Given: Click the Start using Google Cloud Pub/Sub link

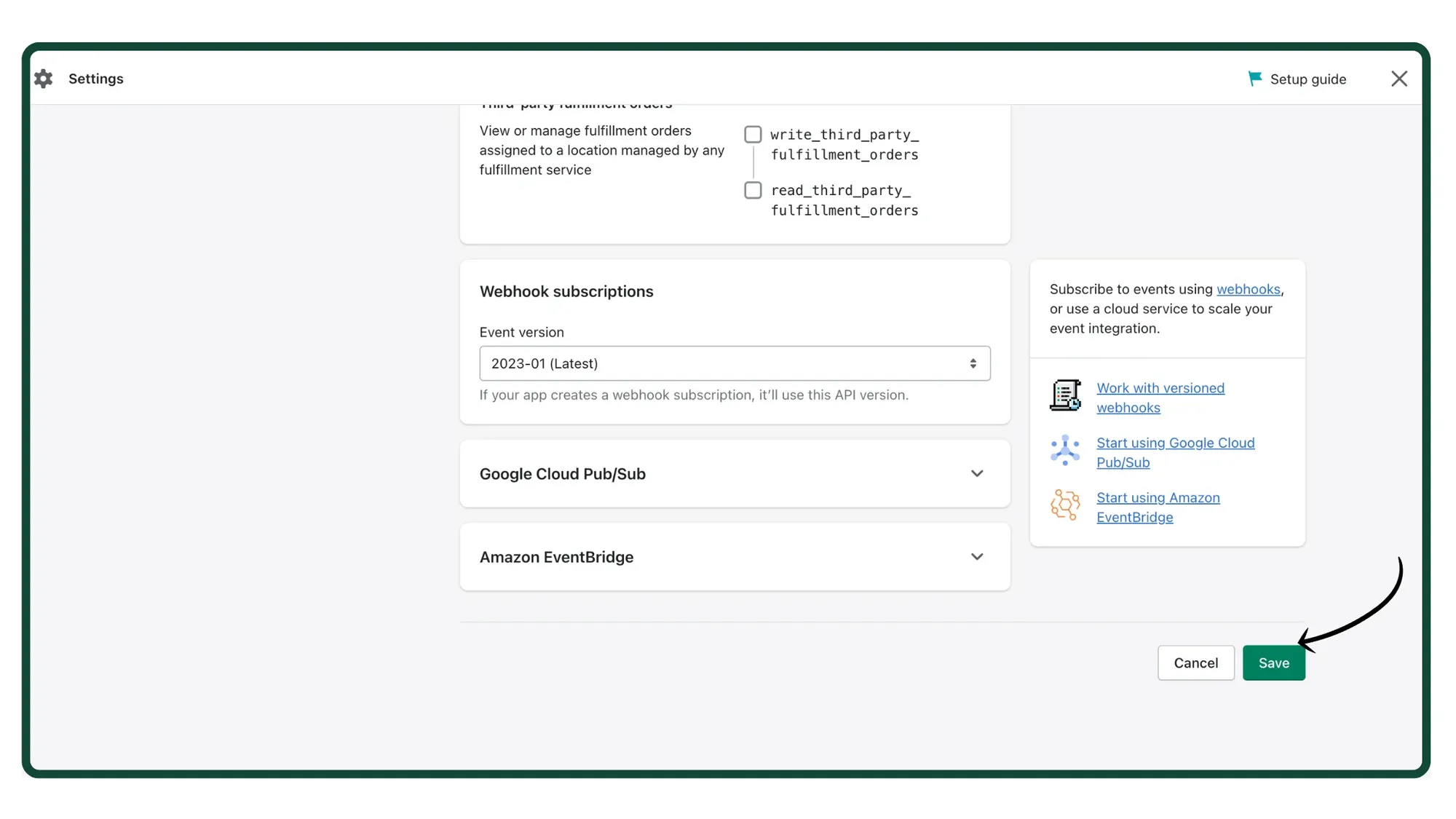Looking at the screenshot, I should coord(1176,452).
